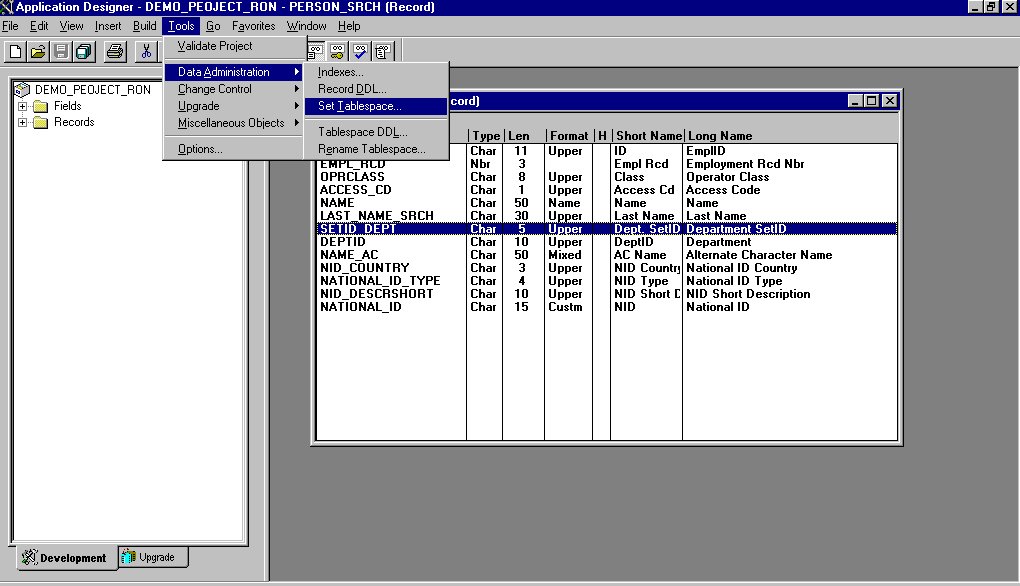Click the Save floppy disk icon
1020x586 pixels.
[x=61, y=51]
